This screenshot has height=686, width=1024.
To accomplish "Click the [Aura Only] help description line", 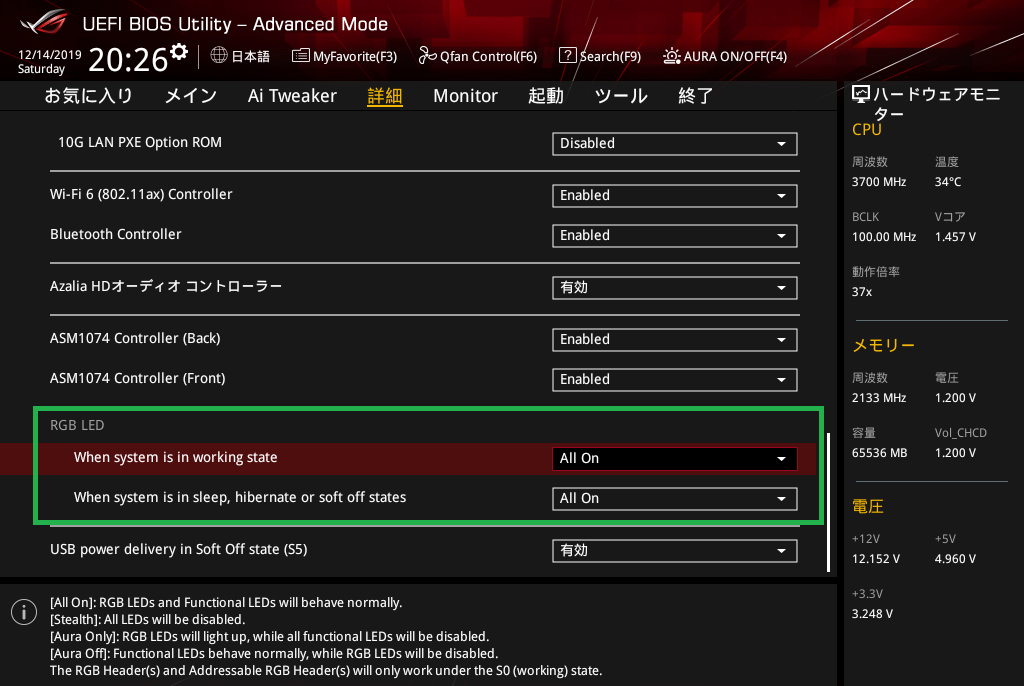I will pos(270,636).
